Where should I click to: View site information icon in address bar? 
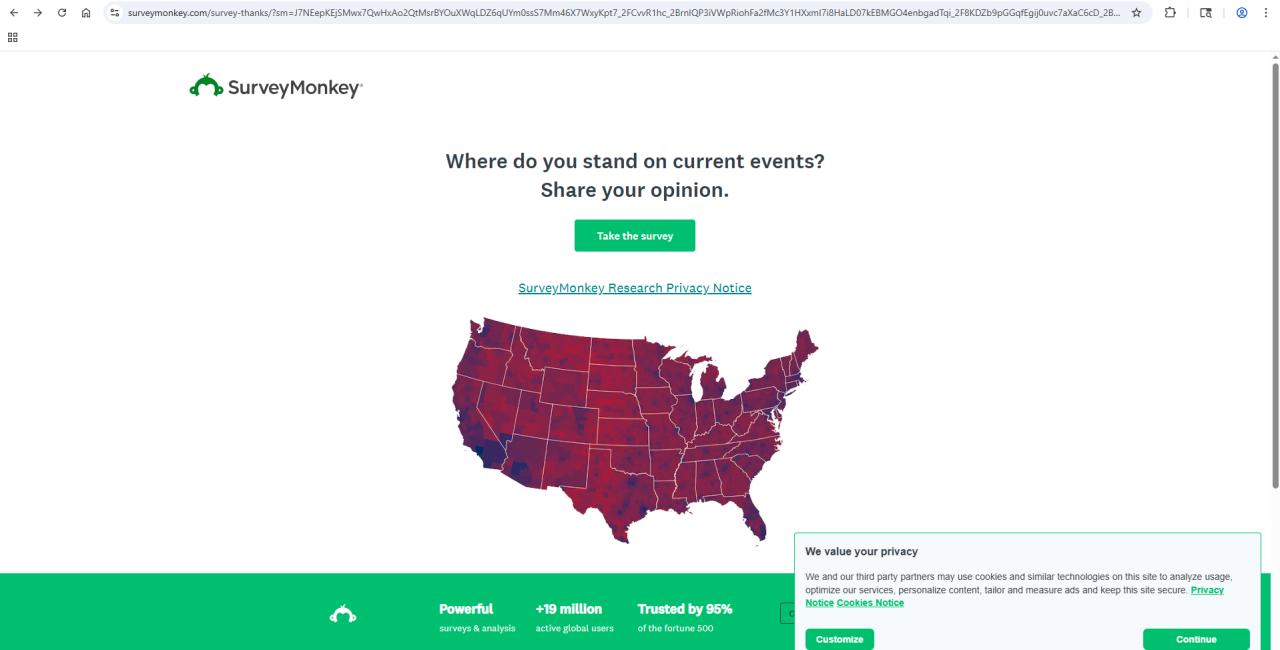tap(114, 13)
